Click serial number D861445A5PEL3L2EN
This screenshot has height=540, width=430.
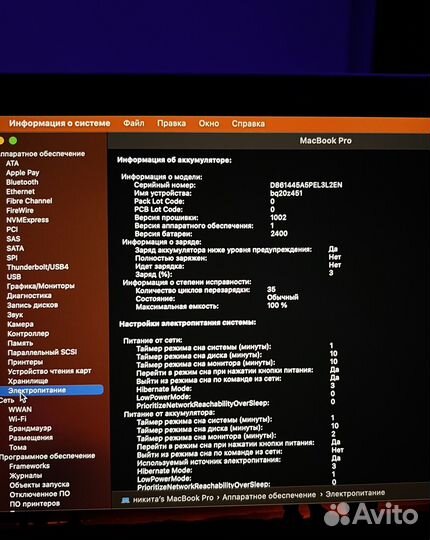coord(306,185)
